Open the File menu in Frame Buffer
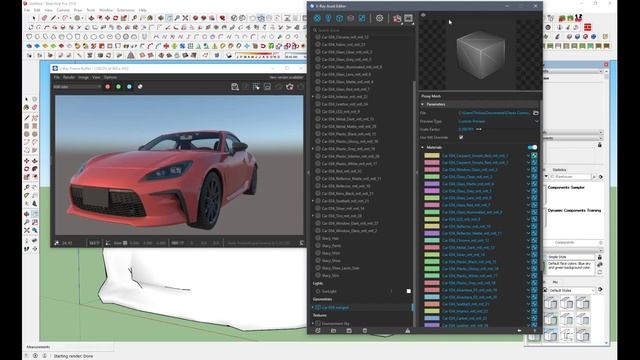The height and width of the screenshot is (360, 640). pos(57,77)
